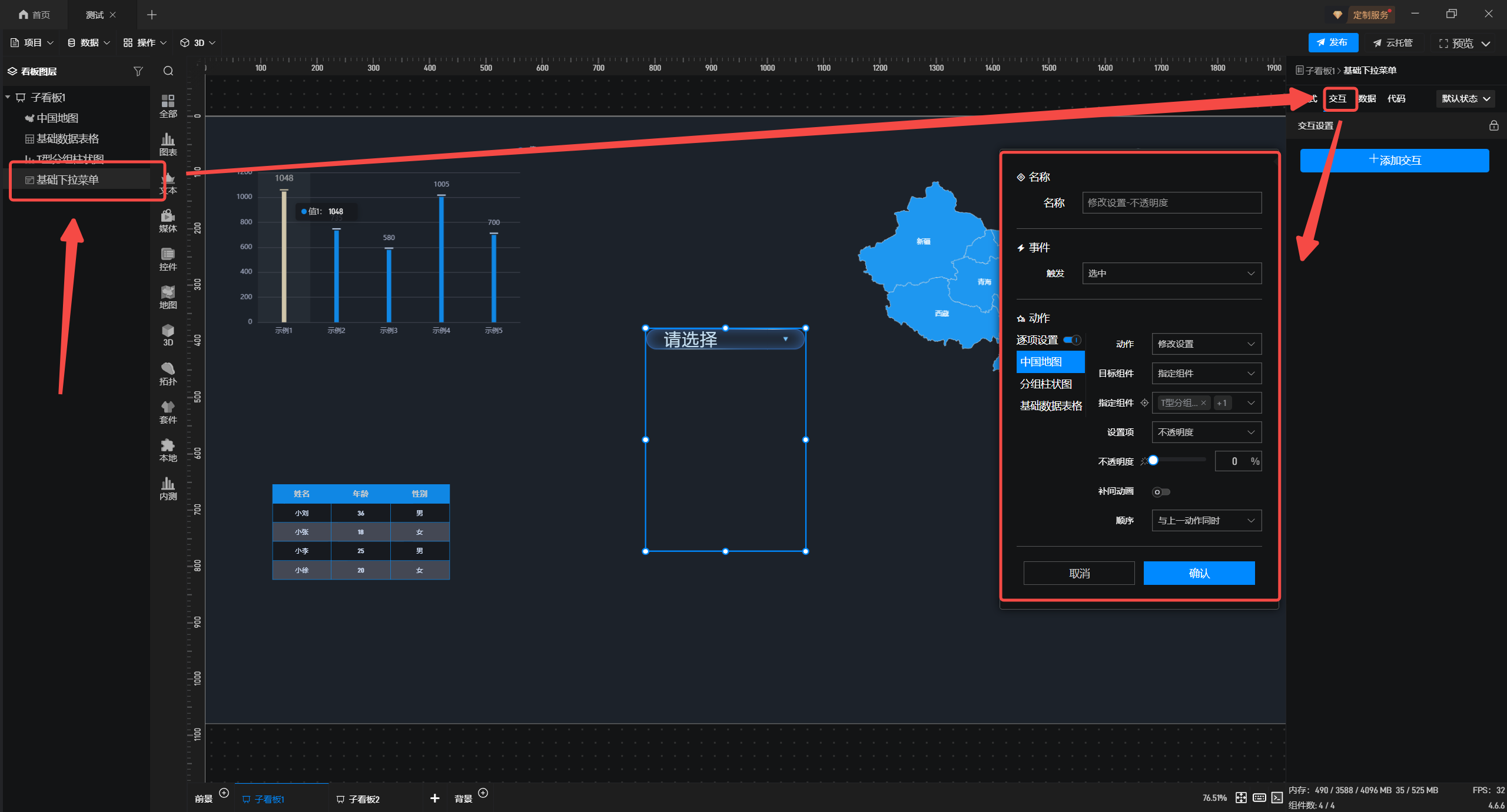Expand the 默认状态 dropdown
This screenshot has height=812, width=1507.
(1465, 99)
